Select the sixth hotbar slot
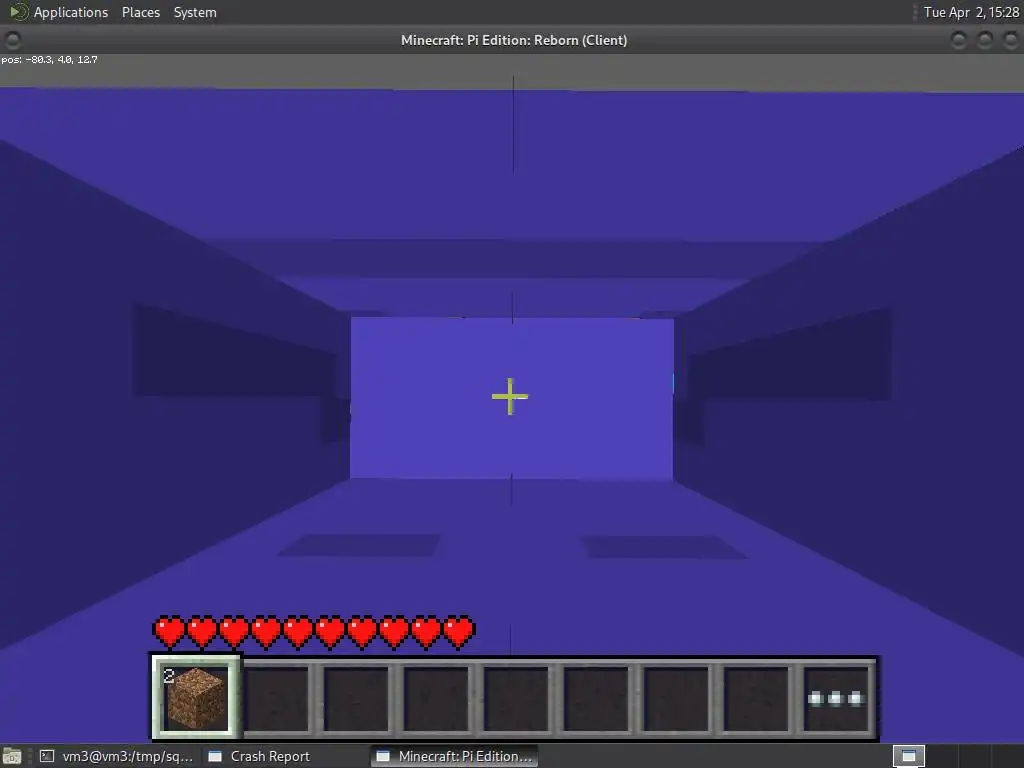Screen dimensions: 1024x768 click(596, 699)
